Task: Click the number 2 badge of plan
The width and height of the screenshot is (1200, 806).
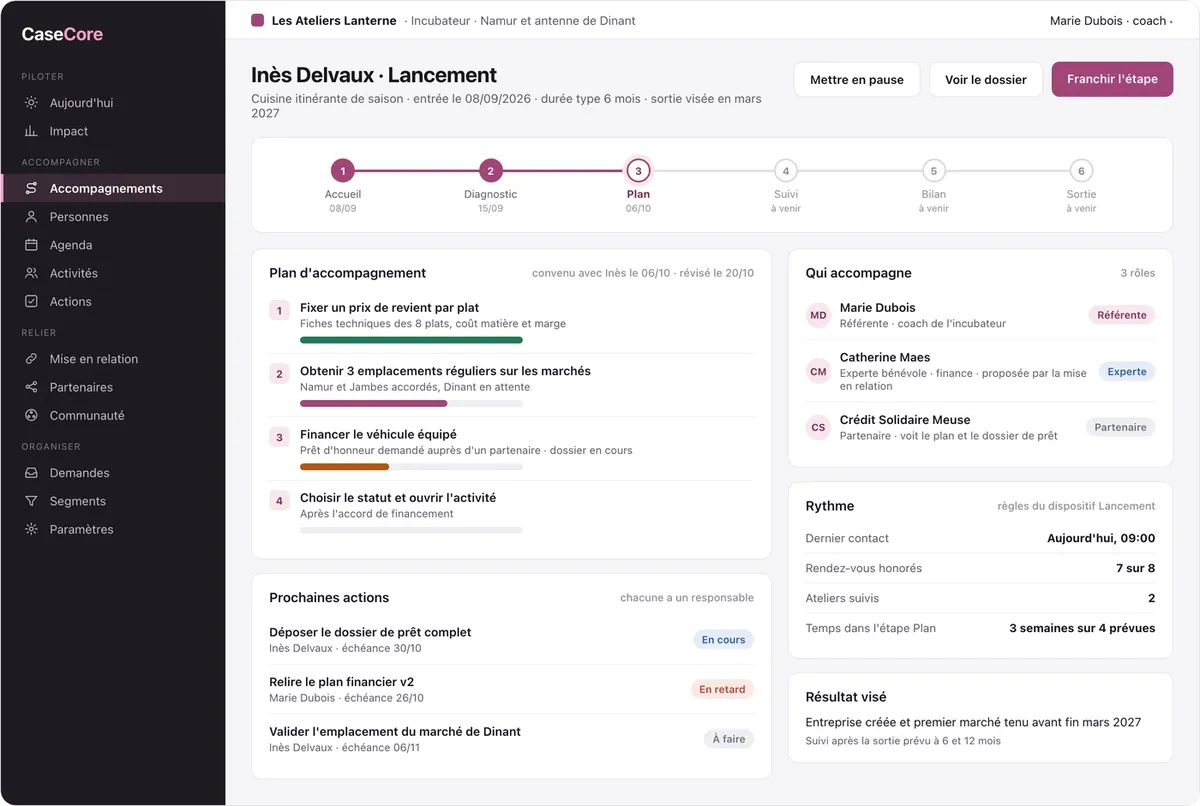Action: pyautogui.click(x=279, y=374)
